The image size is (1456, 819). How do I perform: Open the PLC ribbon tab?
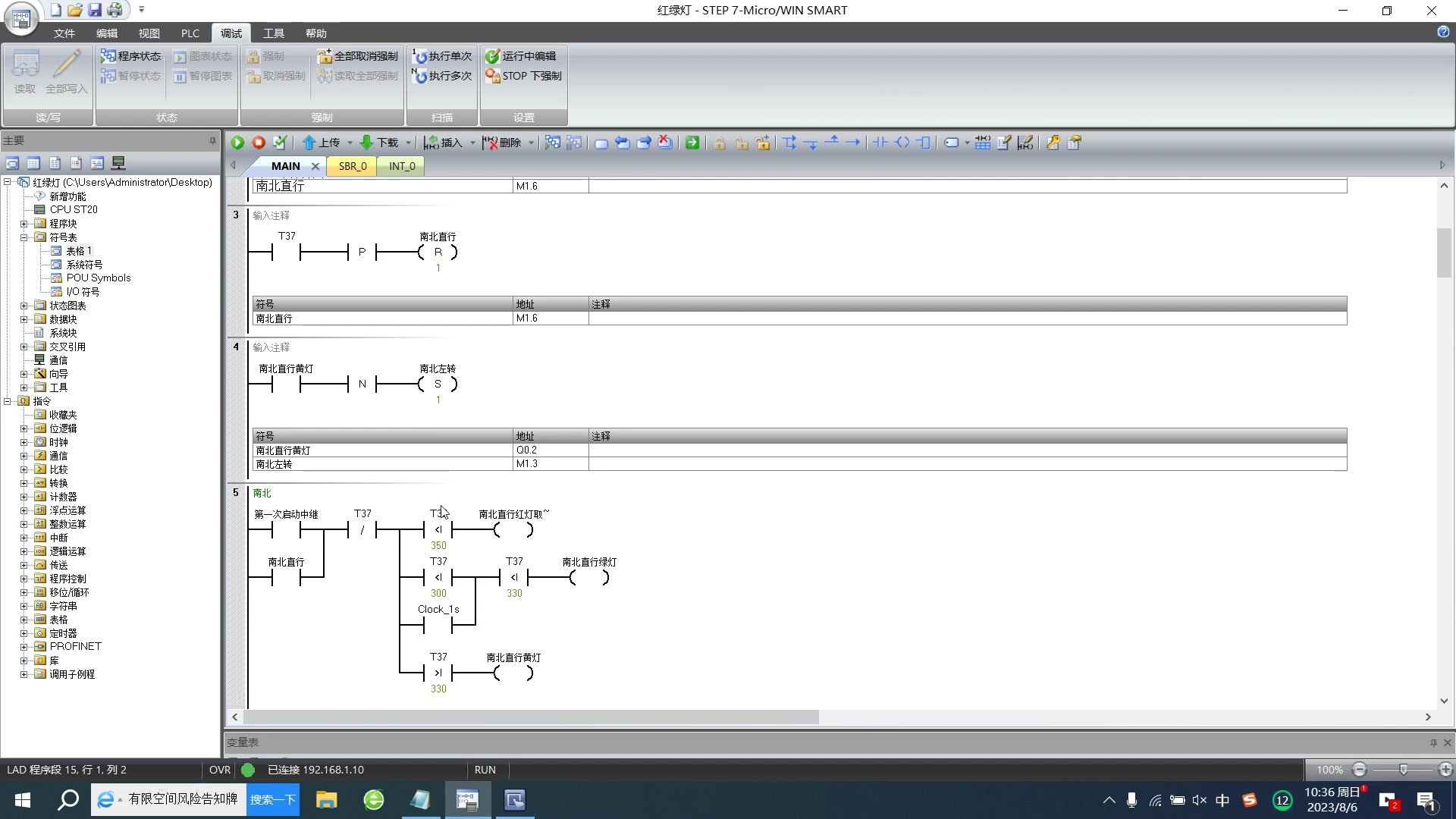click(x=190, y=33)
